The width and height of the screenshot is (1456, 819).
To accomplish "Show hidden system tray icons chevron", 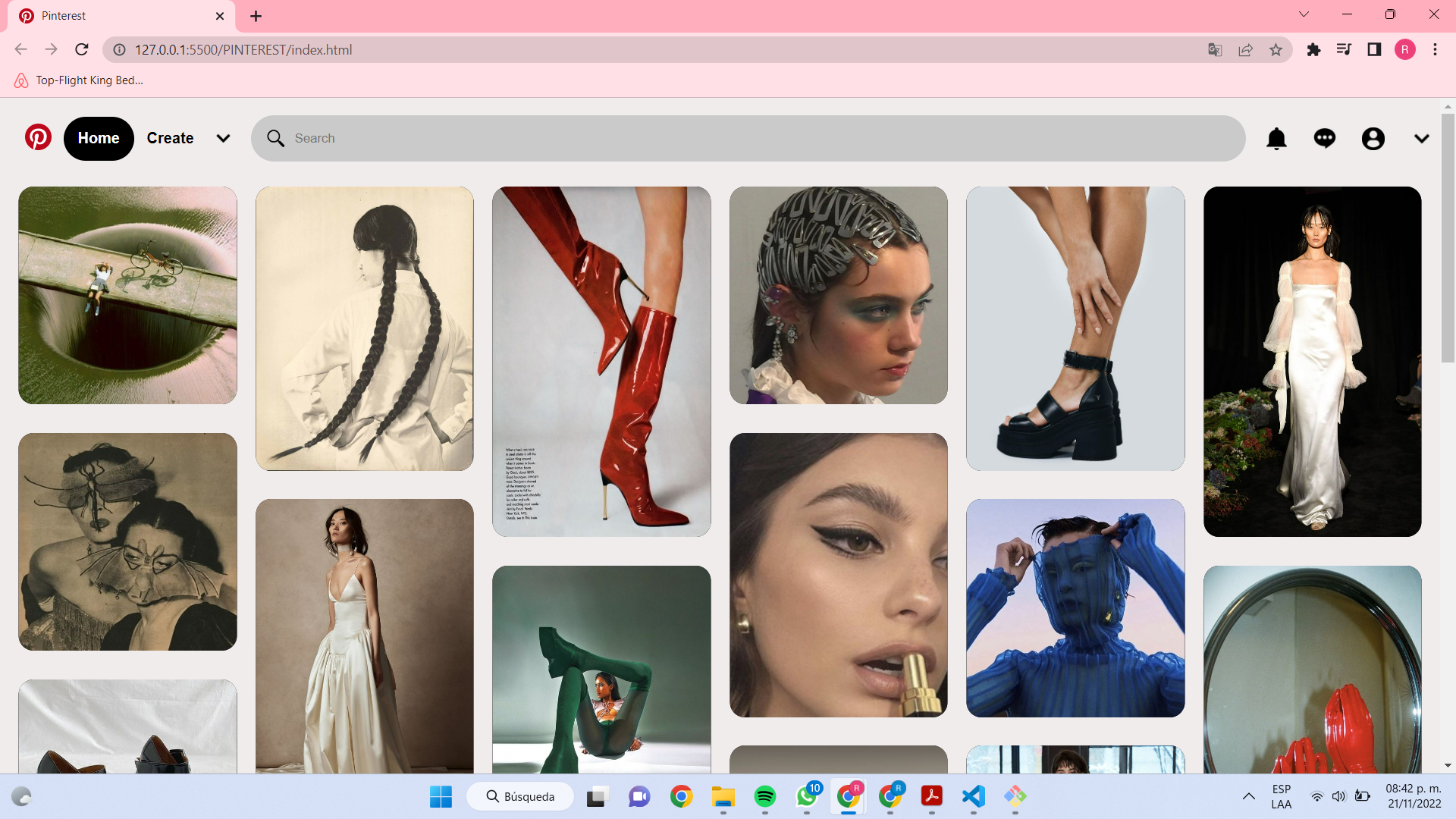I will (x=1248, y=796).
